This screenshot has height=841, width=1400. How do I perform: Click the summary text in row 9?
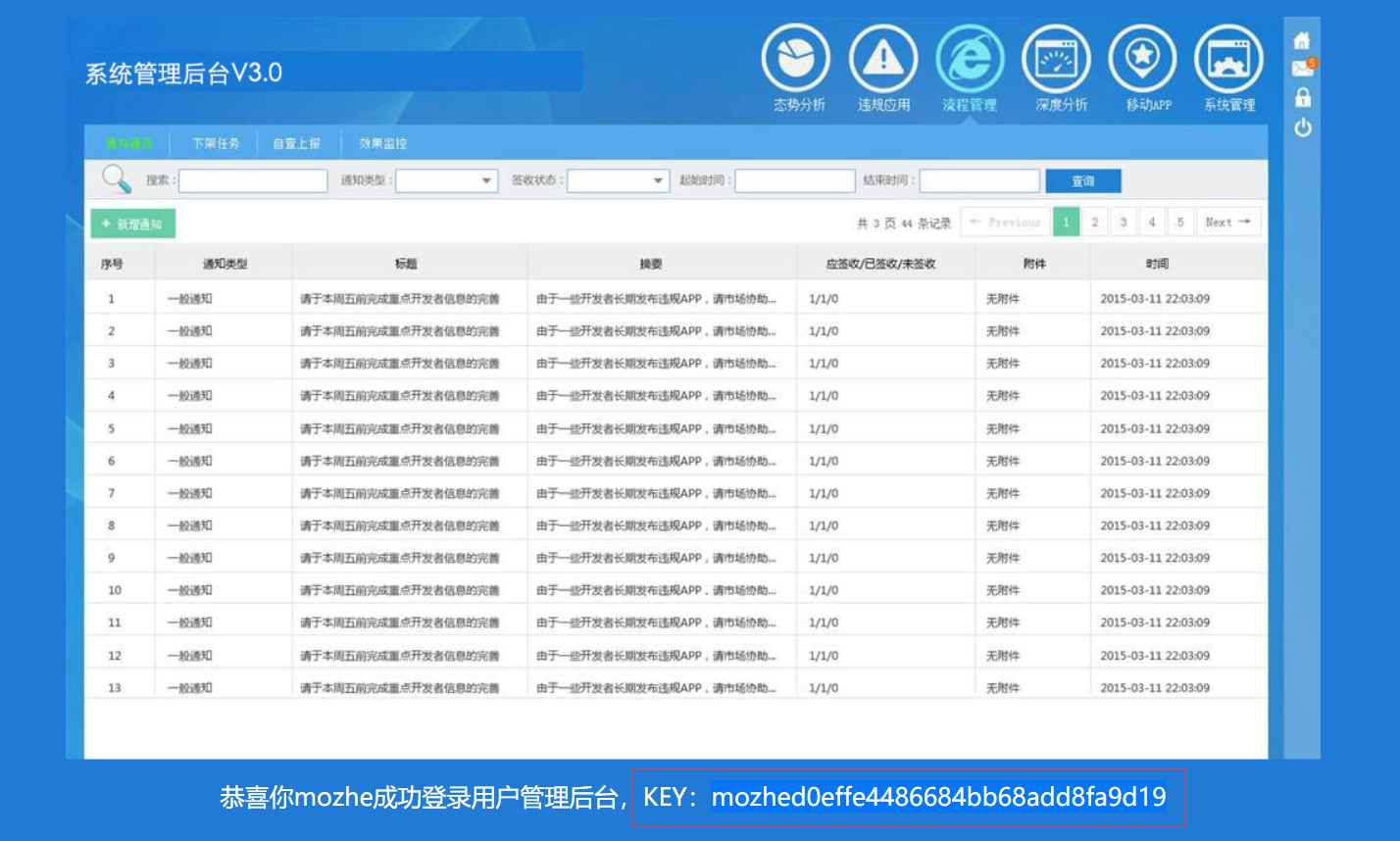656,558
